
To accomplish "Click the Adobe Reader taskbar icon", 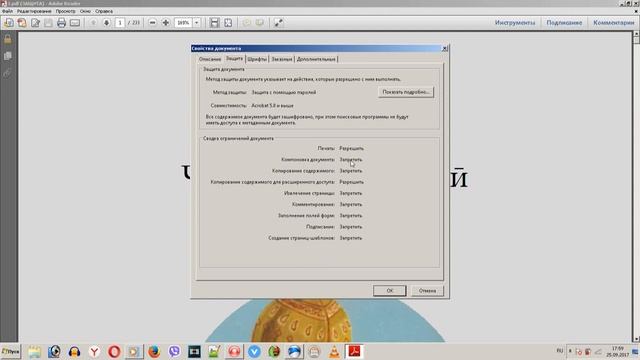I will (354, 351).
